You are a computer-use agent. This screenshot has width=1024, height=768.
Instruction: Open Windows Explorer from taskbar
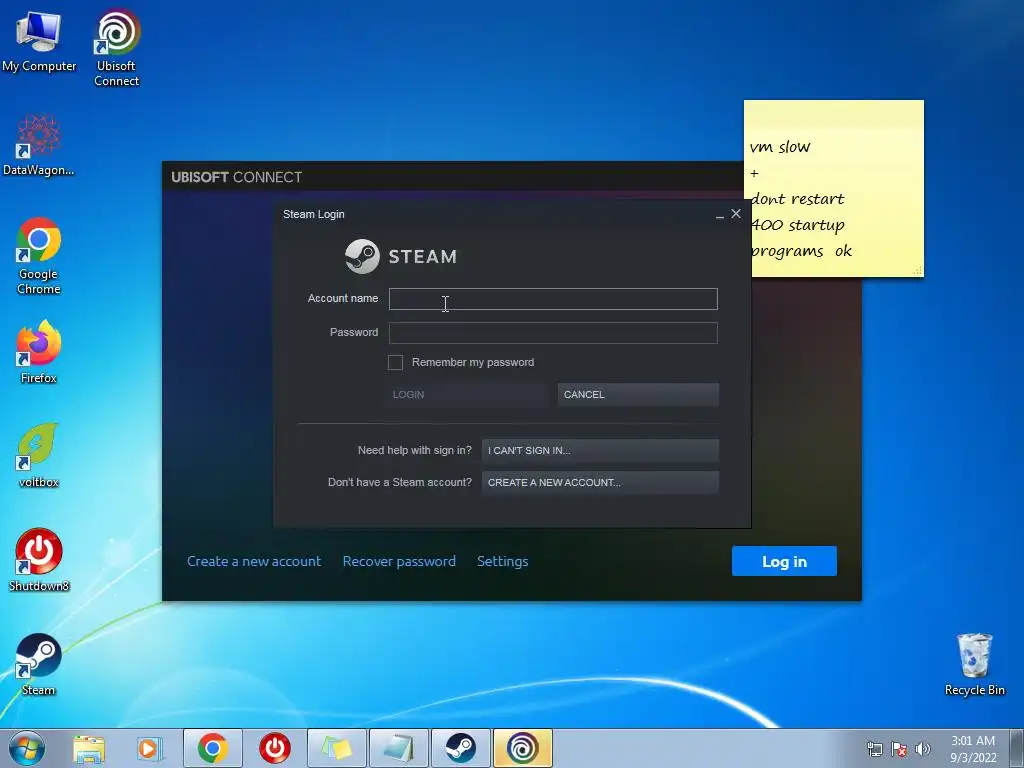(88, 748)
